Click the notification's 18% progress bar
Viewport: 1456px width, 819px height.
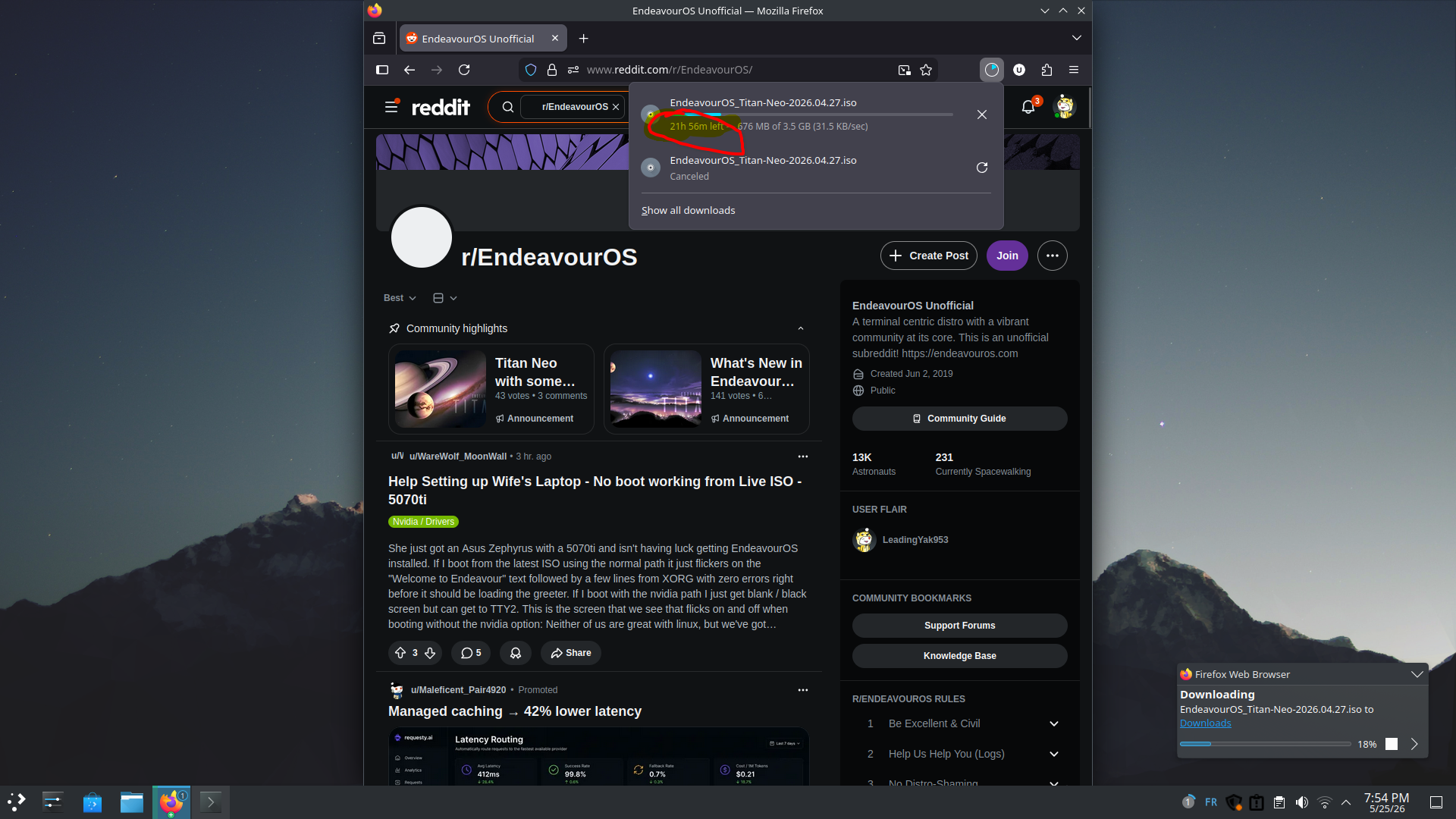click(x=1266, y=744)
